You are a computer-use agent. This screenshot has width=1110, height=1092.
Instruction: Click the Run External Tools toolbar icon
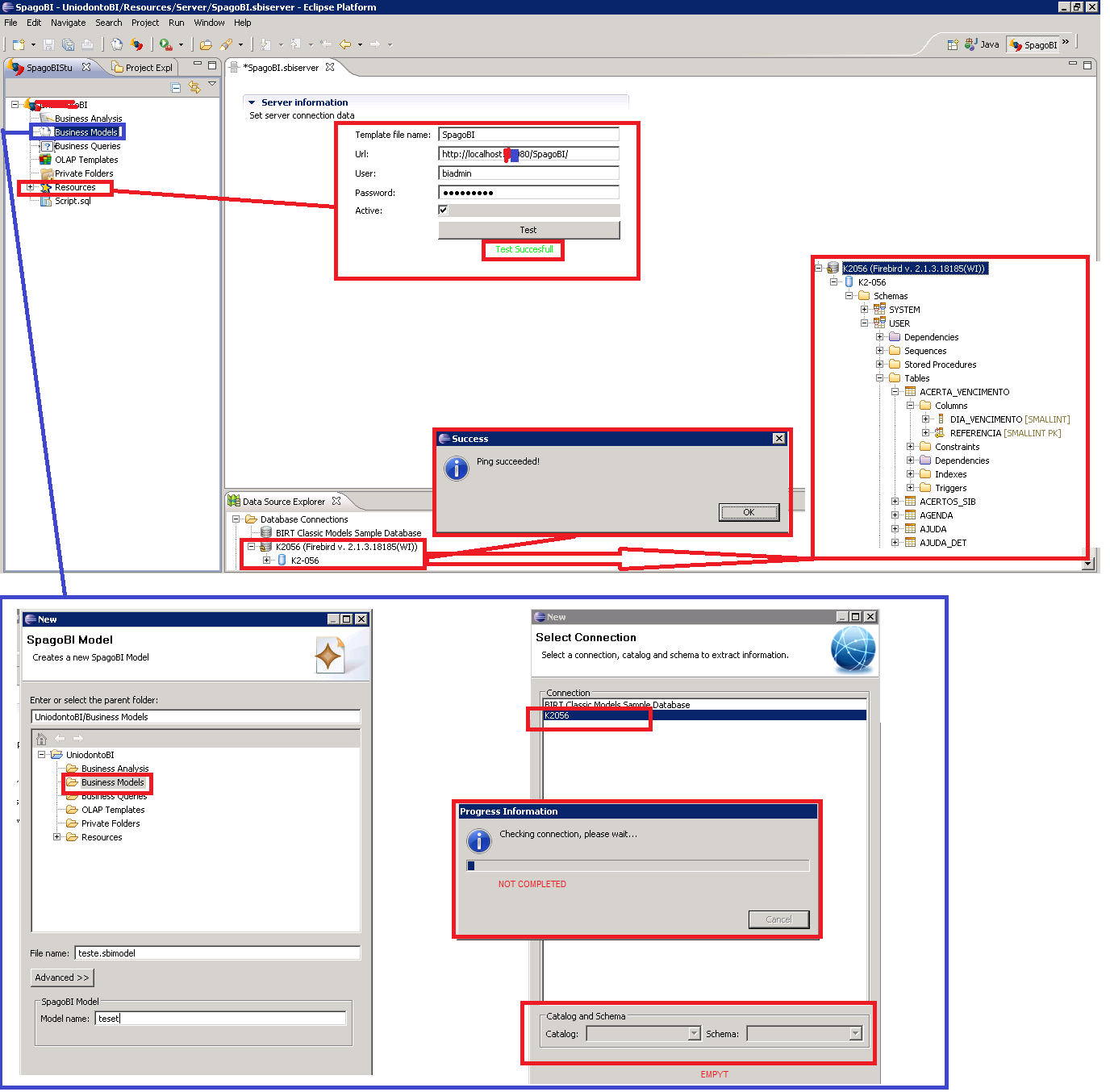click(x=165, y=44)
